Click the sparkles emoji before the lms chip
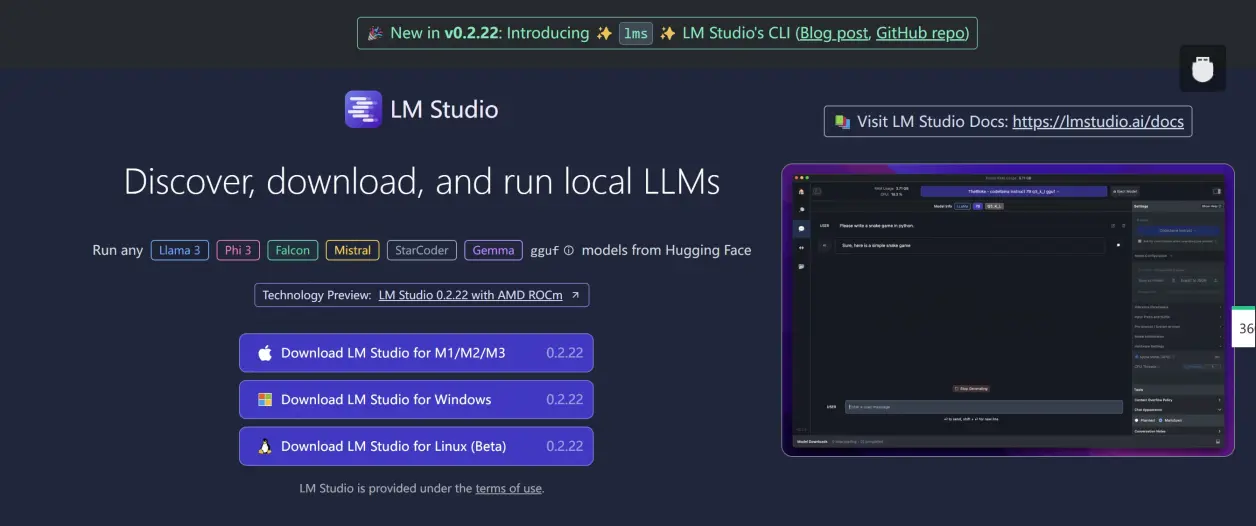The width and height of the screenshot is (1256, 526). point(604,33)
